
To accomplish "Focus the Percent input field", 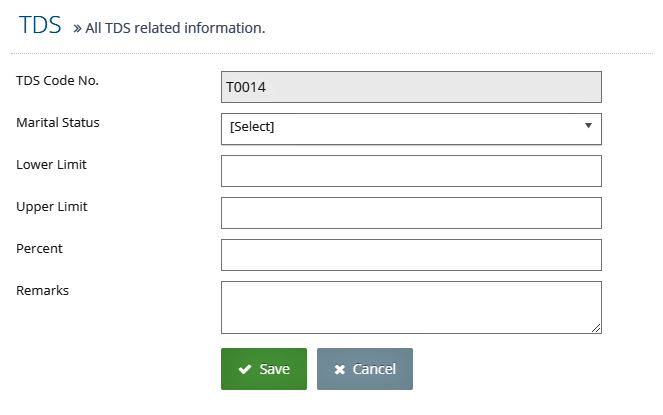I will (411, 255).
